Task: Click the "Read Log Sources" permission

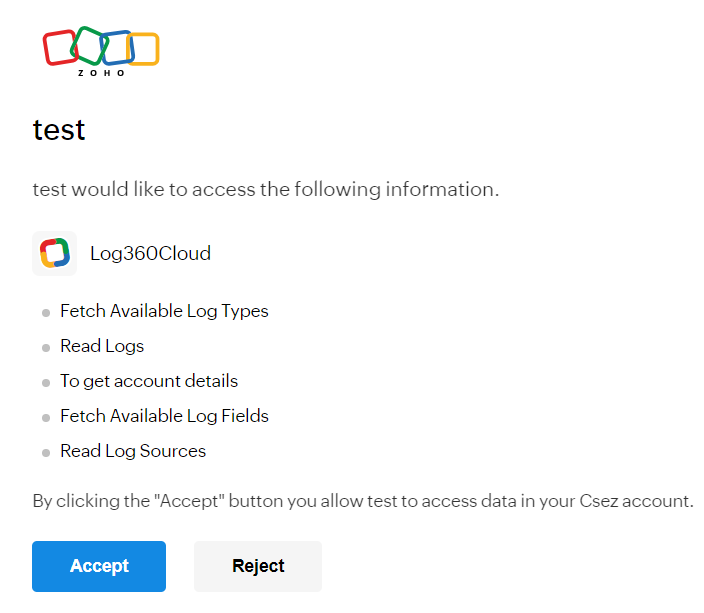Action: [x=133, y=451]
